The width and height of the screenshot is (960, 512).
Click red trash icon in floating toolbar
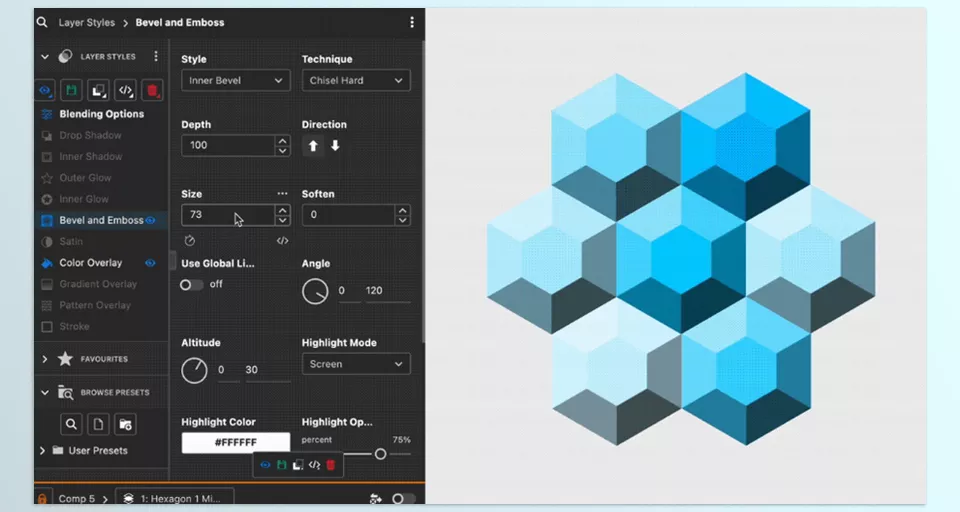(x=331, y=465)
